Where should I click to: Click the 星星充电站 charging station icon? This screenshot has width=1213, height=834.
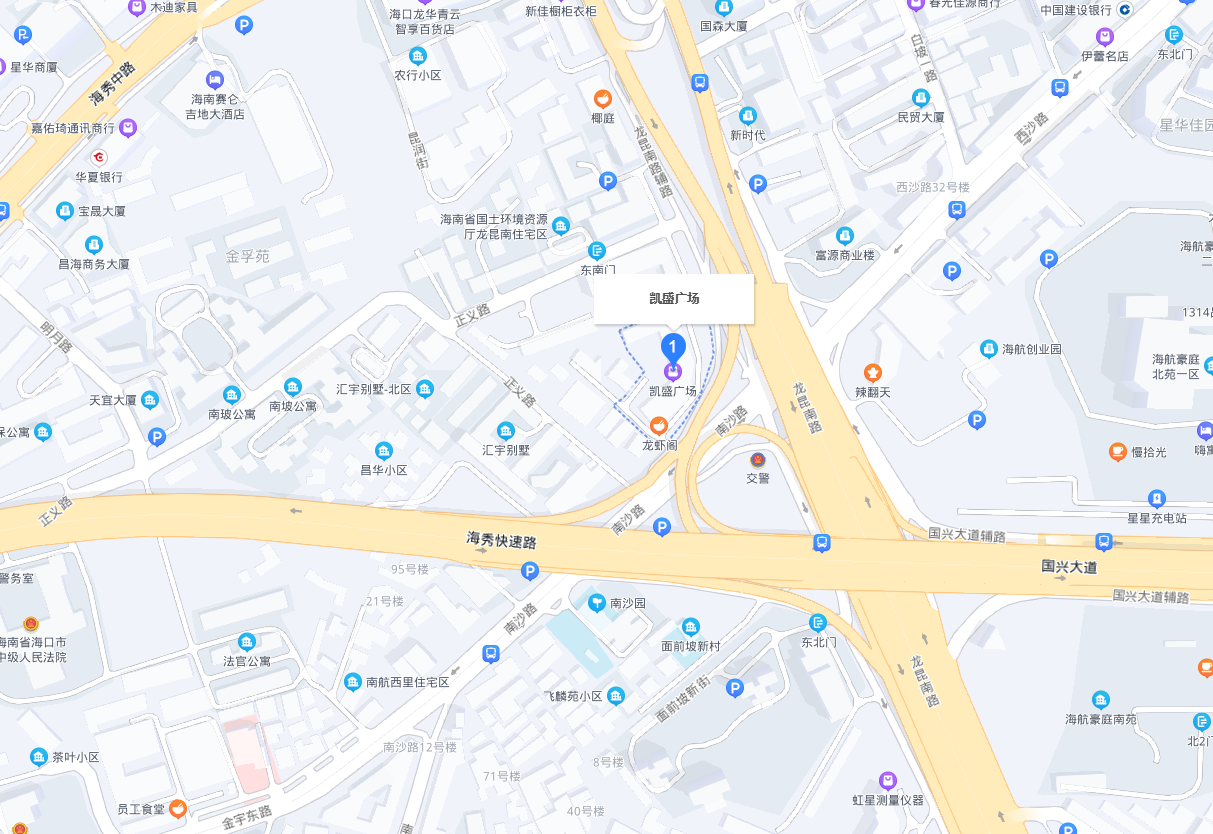tap(1157, 498)
